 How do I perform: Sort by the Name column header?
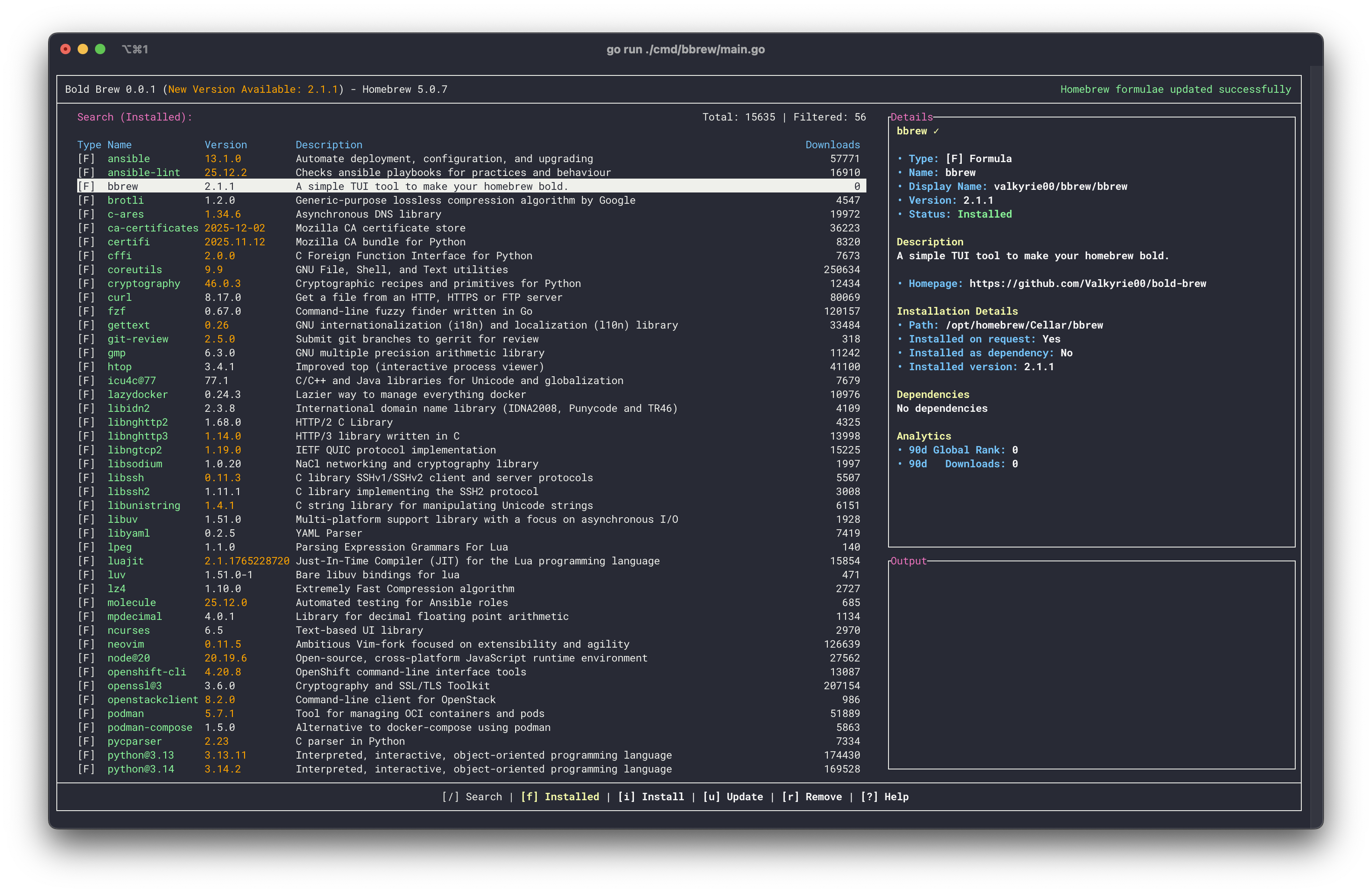coord(119,145)
